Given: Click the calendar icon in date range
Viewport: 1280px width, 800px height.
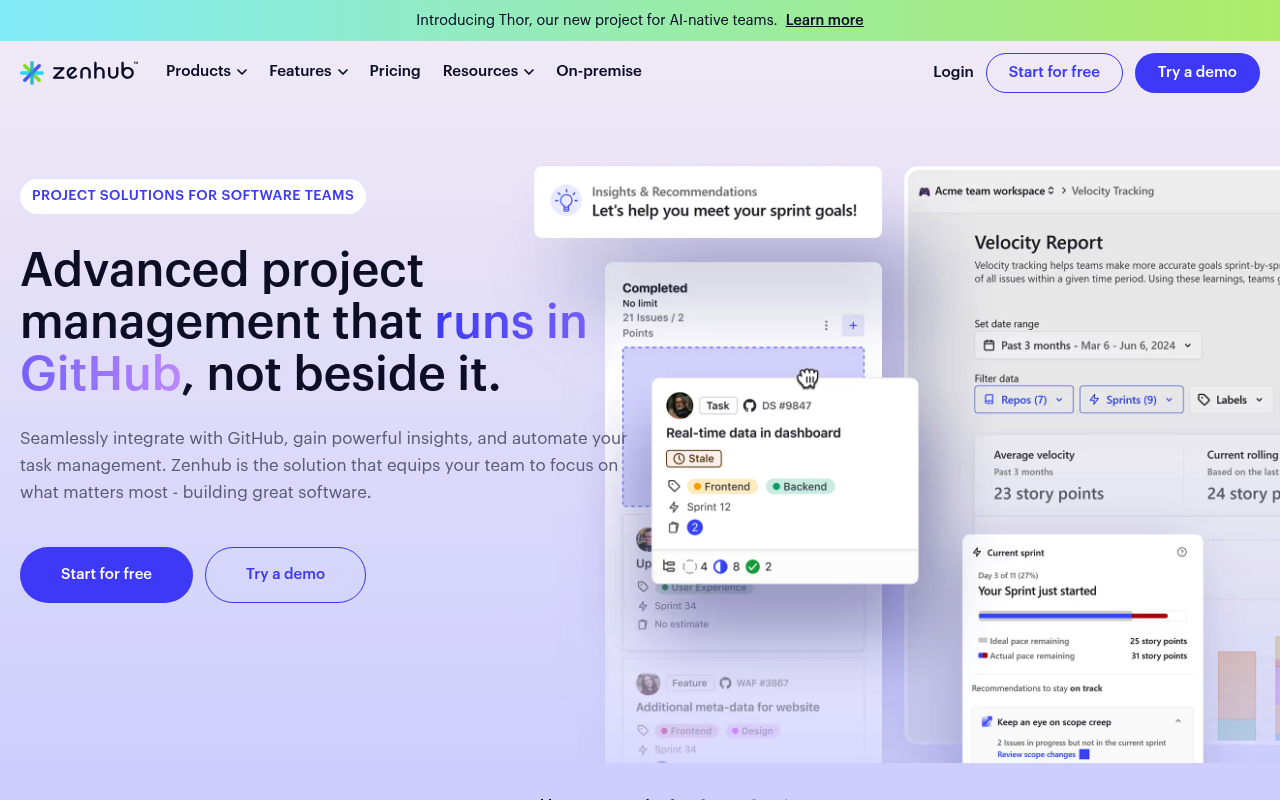Looking at the screenshot, I should coord(989,345).
